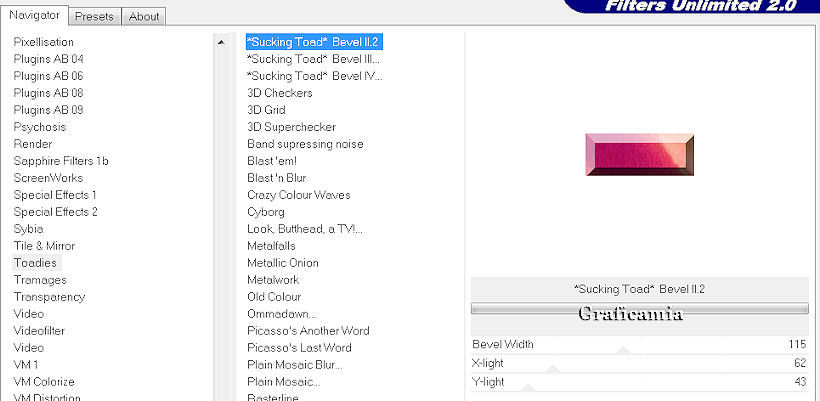Image resolution: width=820 pixels, height=401 pixels.
Task: Select Special Effects 1 category
Action: coord(55,194)
